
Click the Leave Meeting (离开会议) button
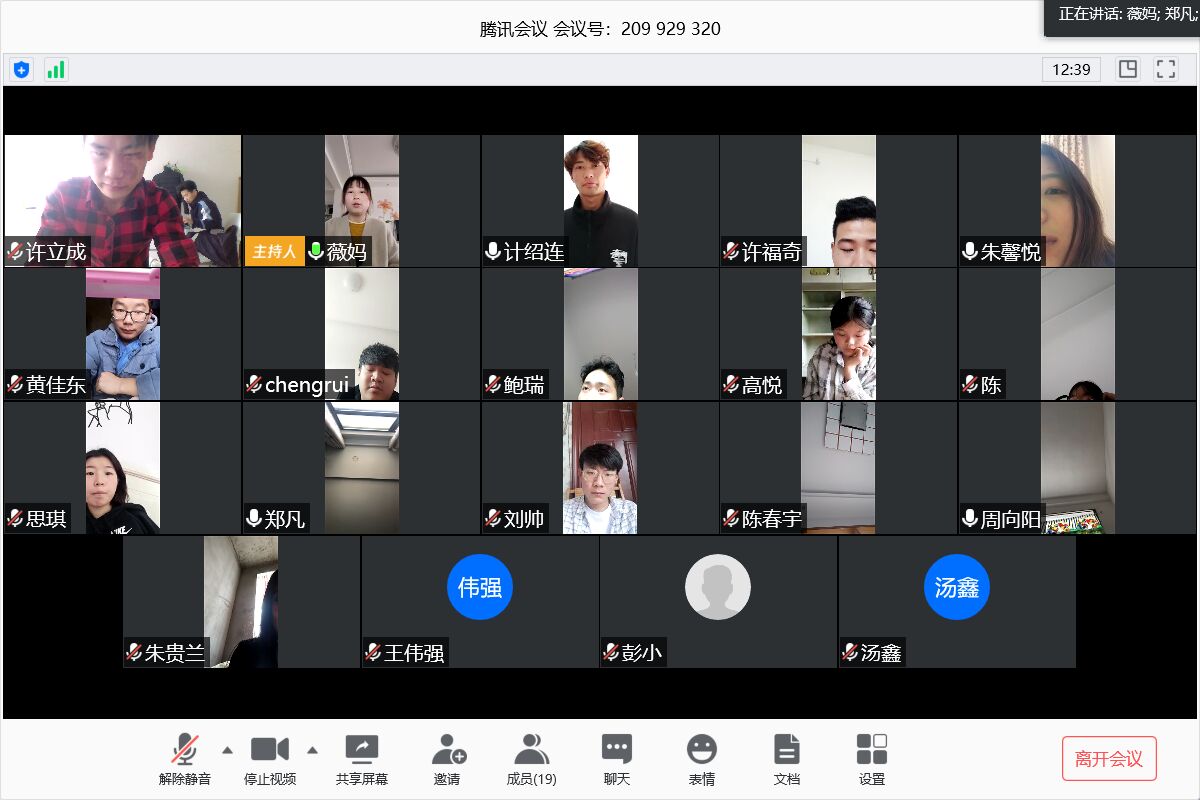coord(1108,759)
